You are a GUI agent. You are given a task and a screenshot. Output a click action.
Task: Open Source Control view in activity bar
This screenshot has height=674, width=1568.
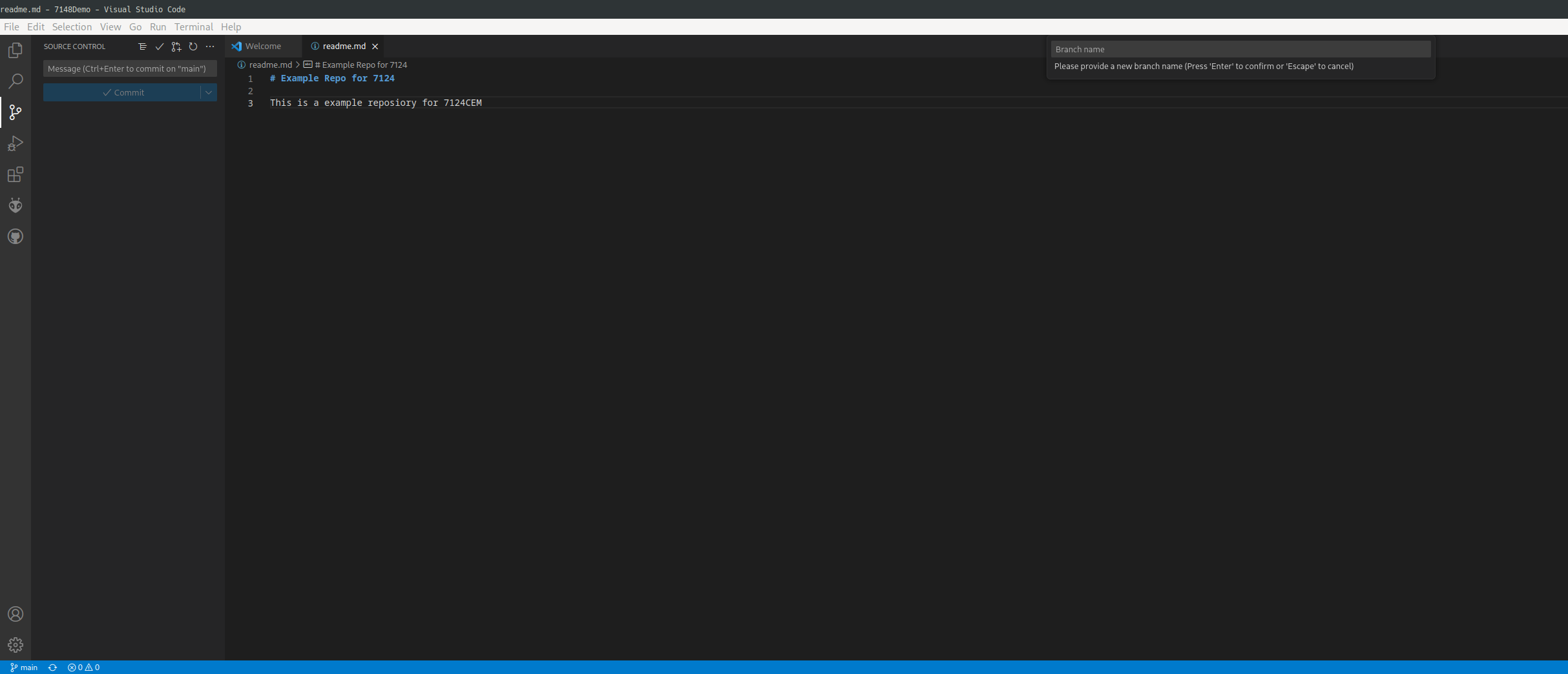tap(15, 112)
